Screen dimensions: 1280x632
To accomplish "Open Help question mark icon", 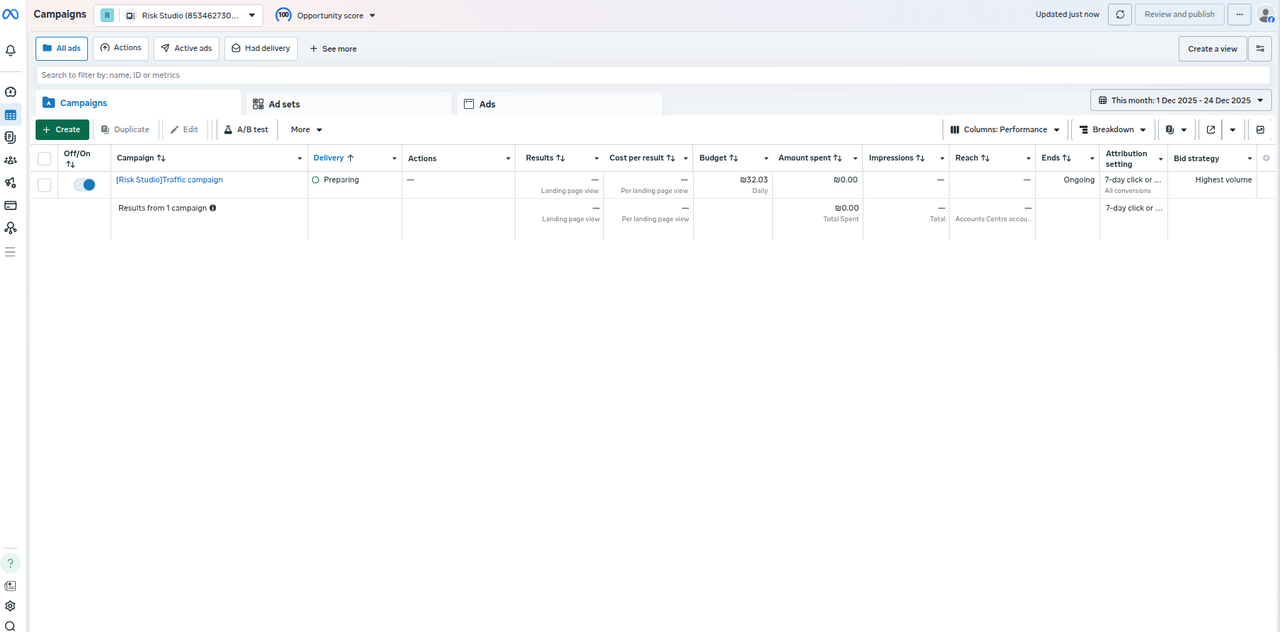I will (11, 563).
